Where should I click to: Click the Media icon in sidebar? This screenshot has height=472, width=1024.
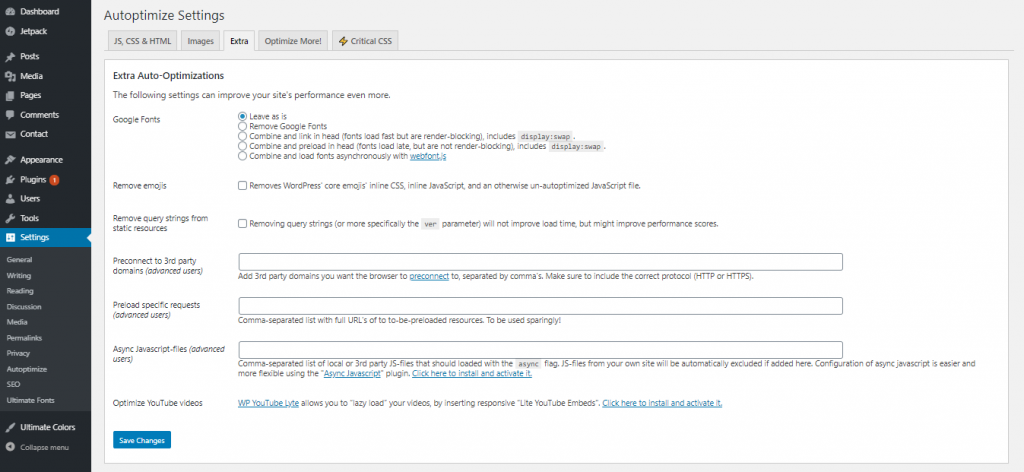tap(10, 76)
